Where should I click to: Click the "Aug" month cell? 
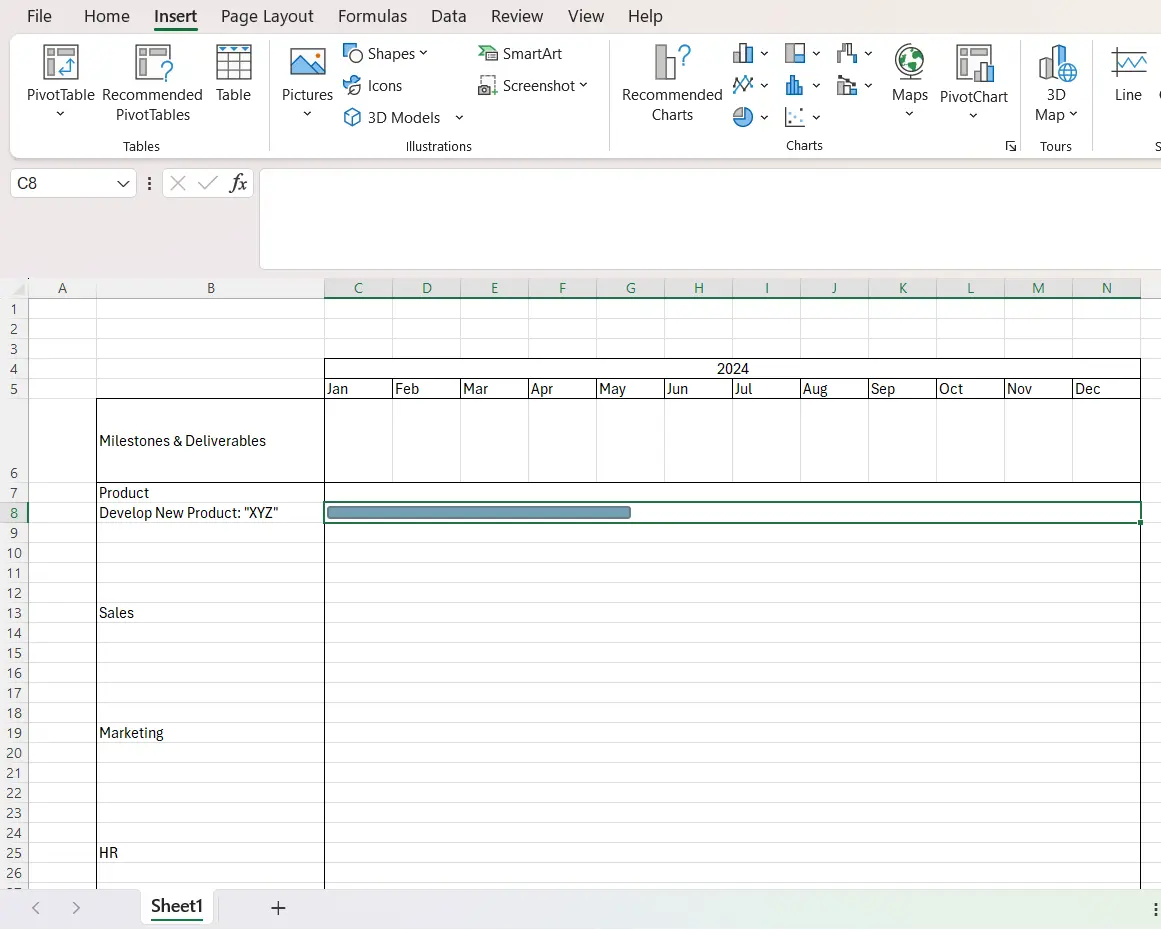coord(834,389)
